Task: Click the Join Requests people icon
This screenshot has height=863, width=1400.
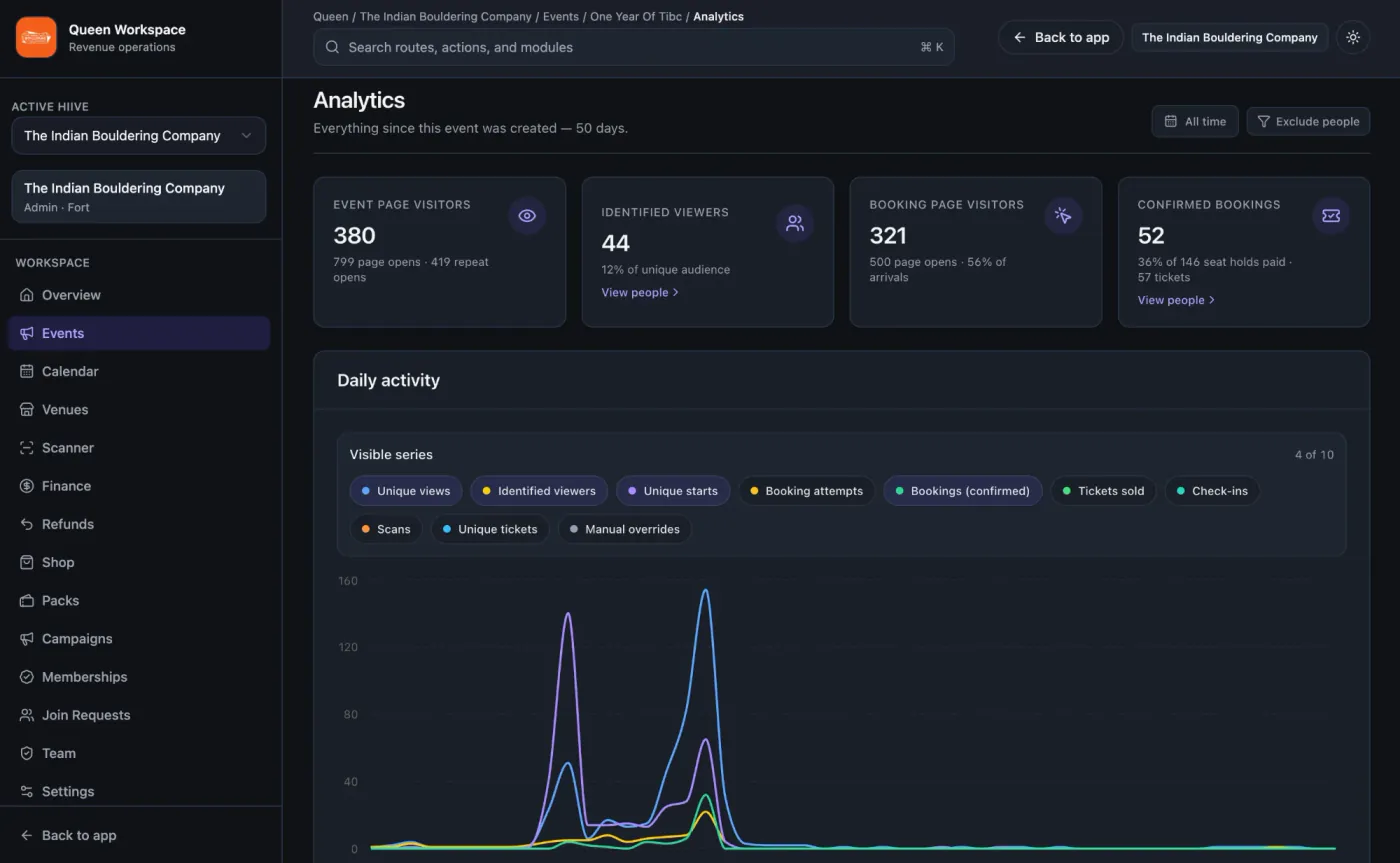Action: point(27,715)
